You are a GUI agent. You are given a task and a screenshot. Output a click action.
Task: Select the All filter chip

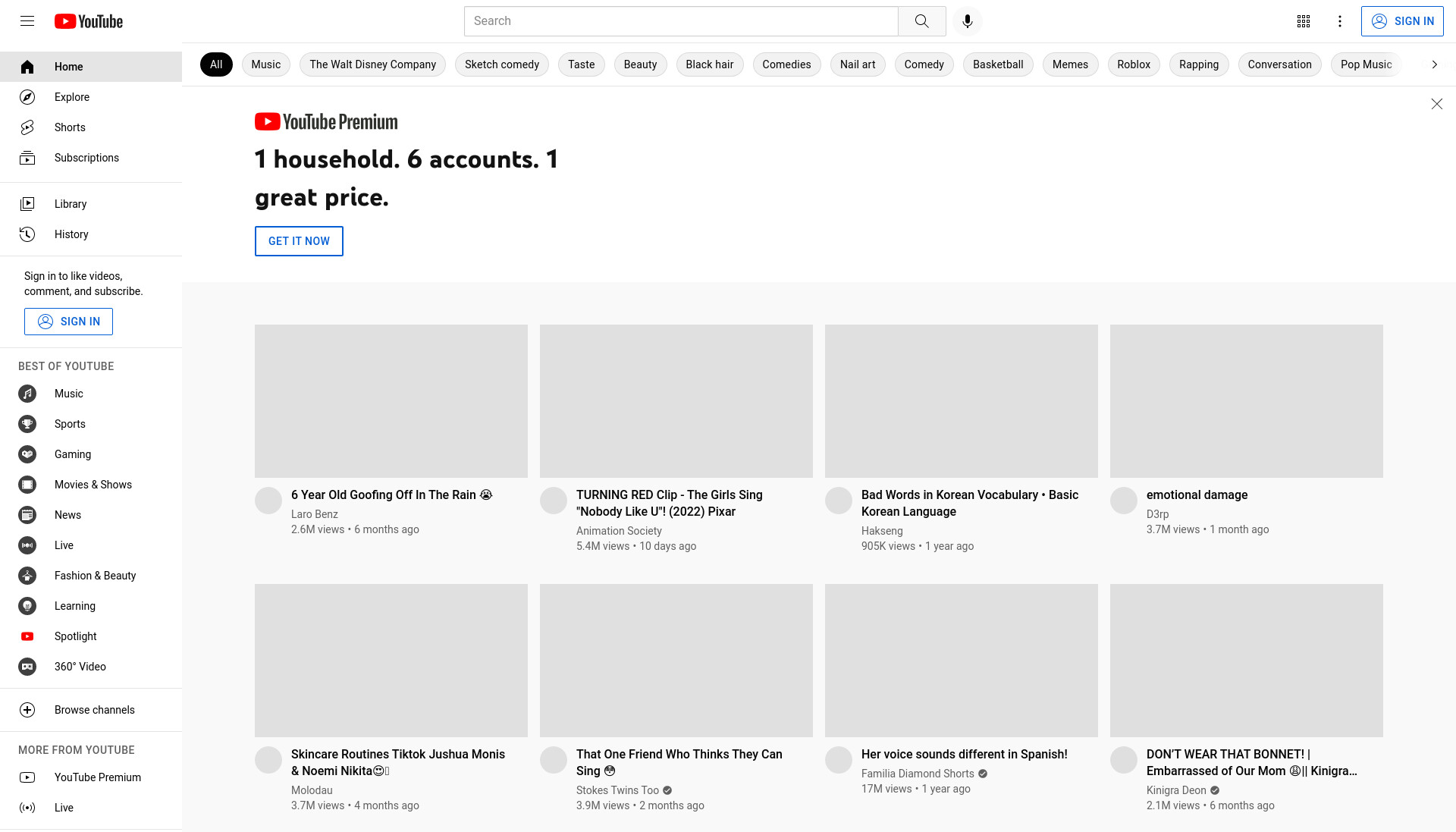(216, 64)
